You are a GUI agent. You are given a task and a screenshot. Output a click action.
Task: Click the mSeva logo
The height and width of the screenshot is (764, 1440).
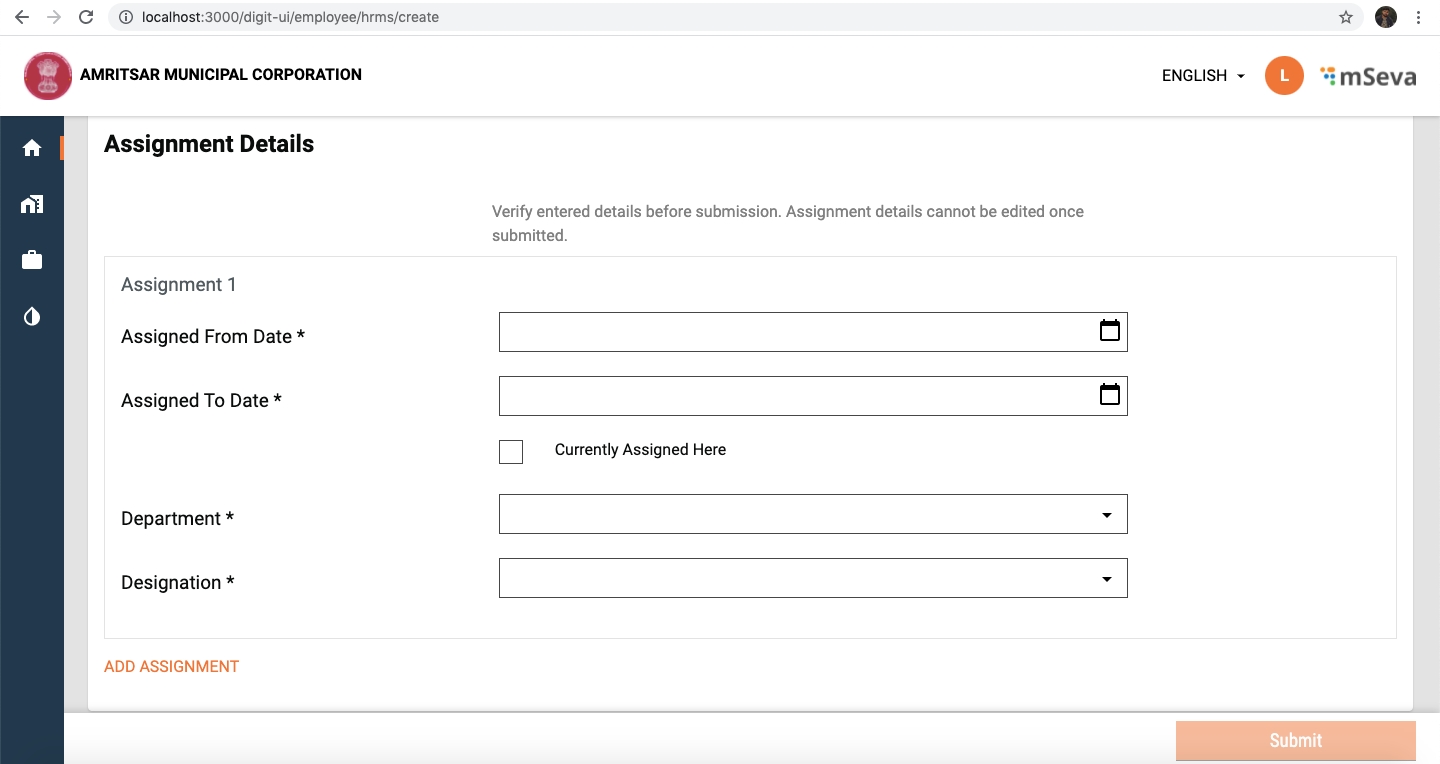tap(1367, 76)
